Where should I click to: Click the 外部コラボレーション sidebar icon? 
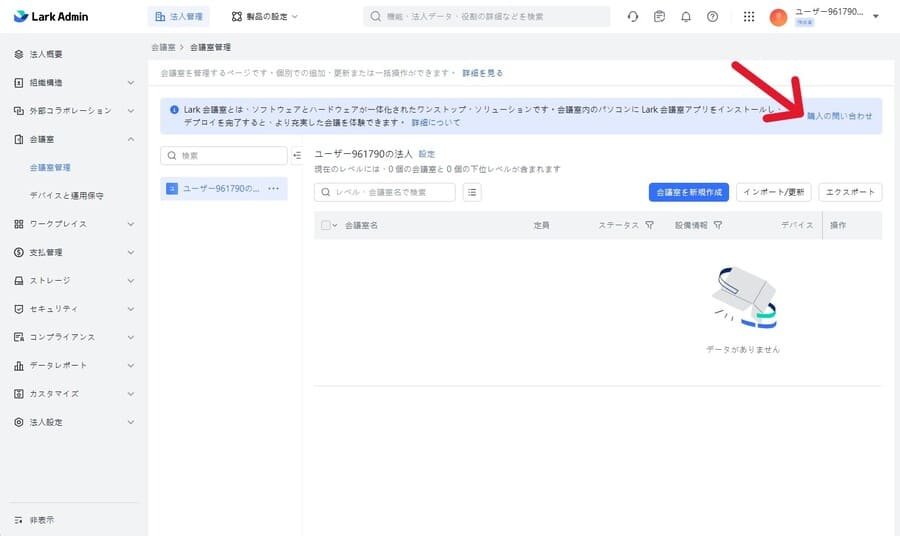[x=19, y=110]
